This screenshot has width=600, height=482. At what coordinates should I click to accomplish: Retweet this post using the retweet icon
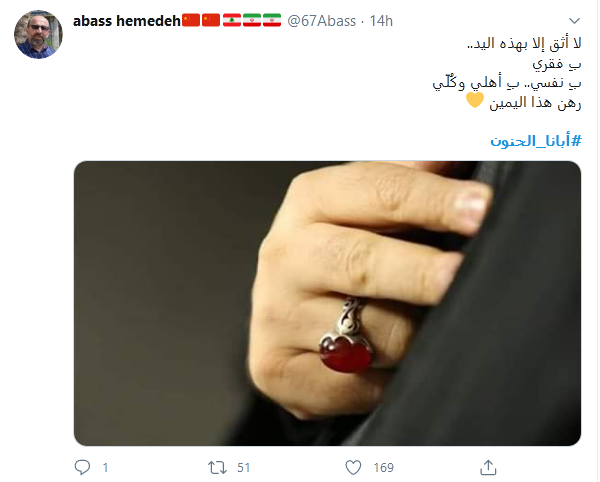(217, 467)
